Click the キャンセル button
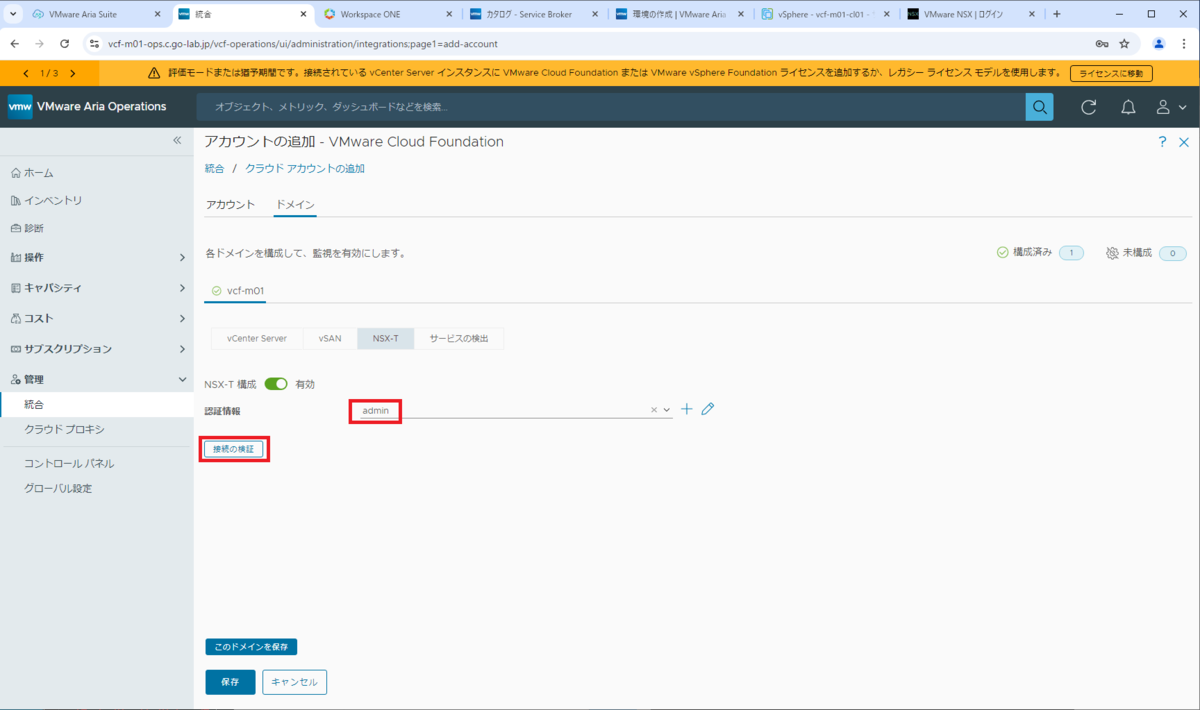Screen dimensions: 1200x710 (x=294, y=682)
